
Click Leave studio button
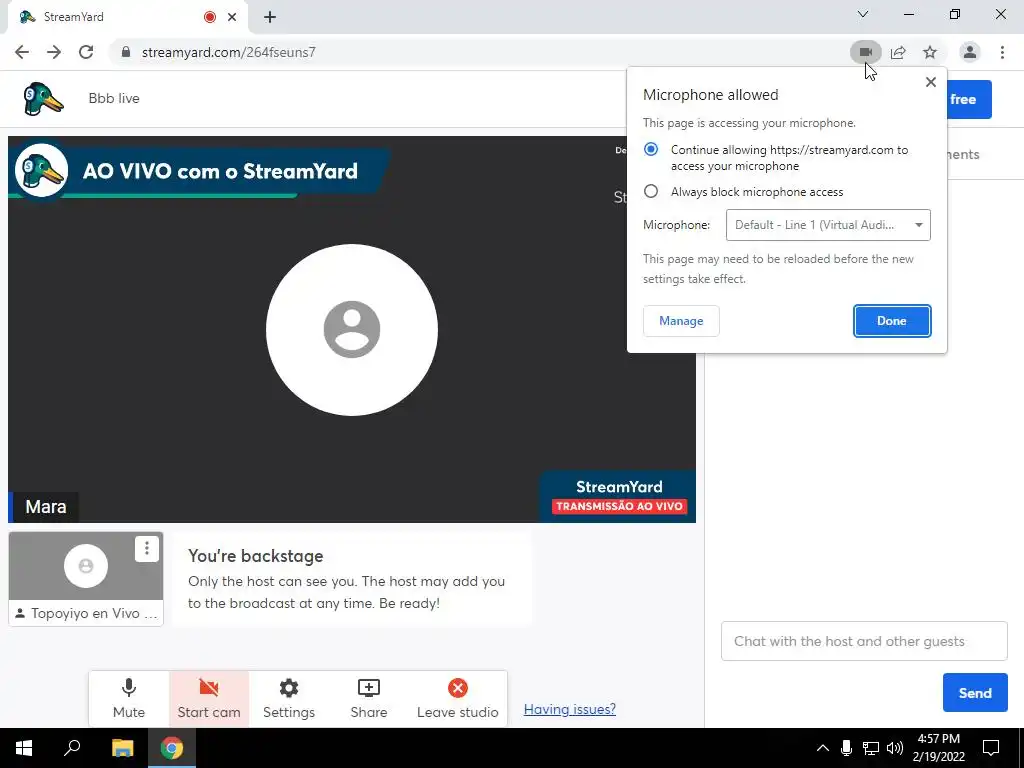(x=458, y=698)
